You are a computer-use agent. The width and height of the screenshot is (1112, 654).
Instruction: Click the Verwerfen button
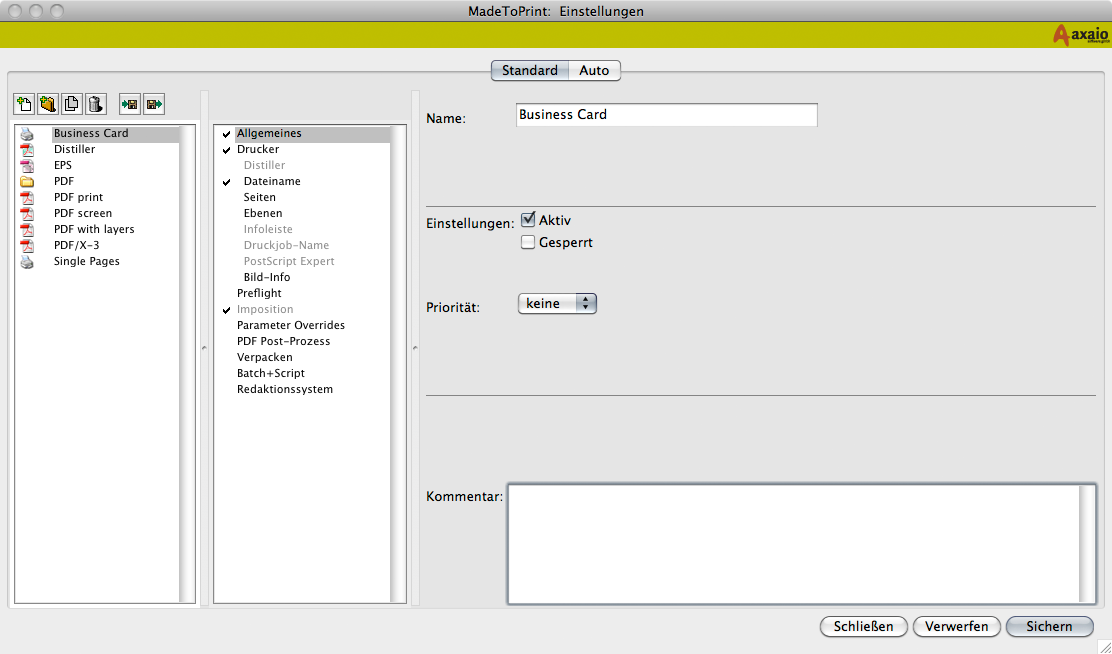point(956,626)
